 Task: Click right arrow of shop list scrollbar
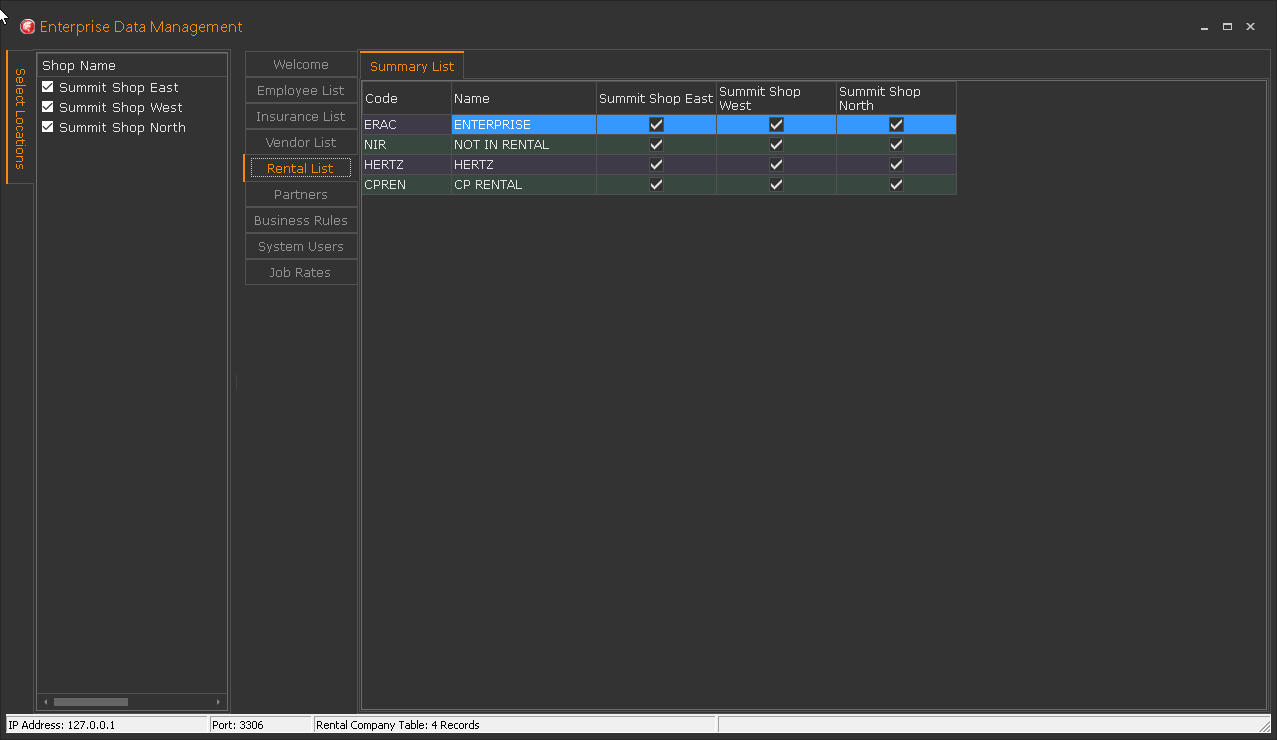coord(219,702)
